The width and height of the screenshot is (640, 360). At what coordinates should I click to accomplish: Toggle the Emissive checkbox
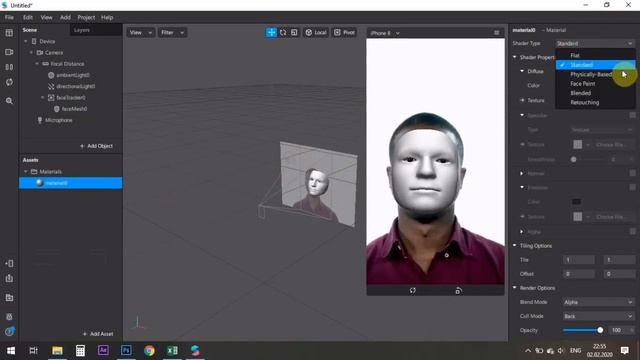click(632, 188)
